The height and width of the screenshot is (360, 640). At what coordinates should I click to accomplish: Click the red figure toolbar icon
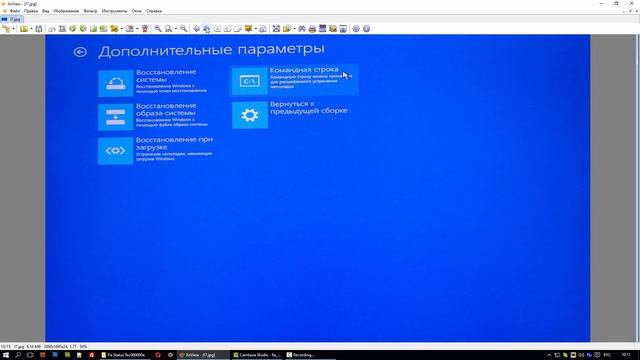coord(144,29)
